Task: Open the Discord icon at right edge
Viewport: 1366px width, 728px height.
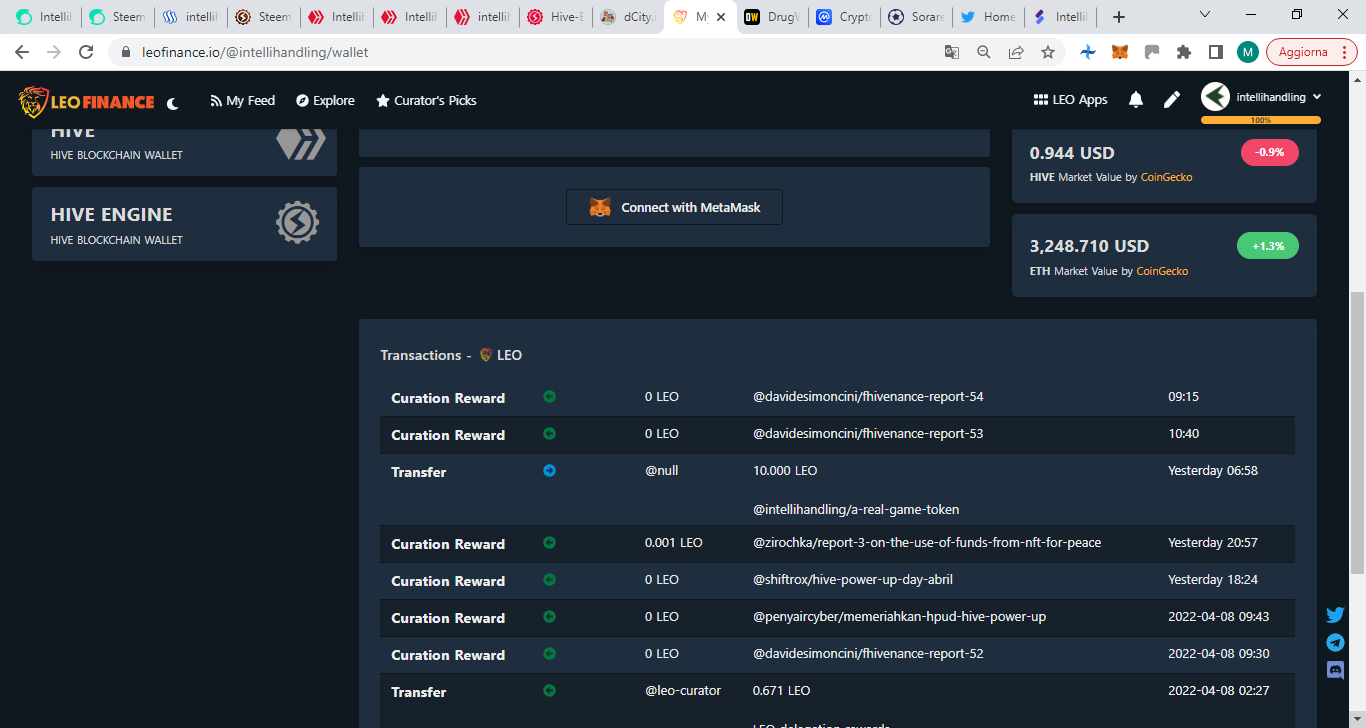Action: tap(1335, 670)
